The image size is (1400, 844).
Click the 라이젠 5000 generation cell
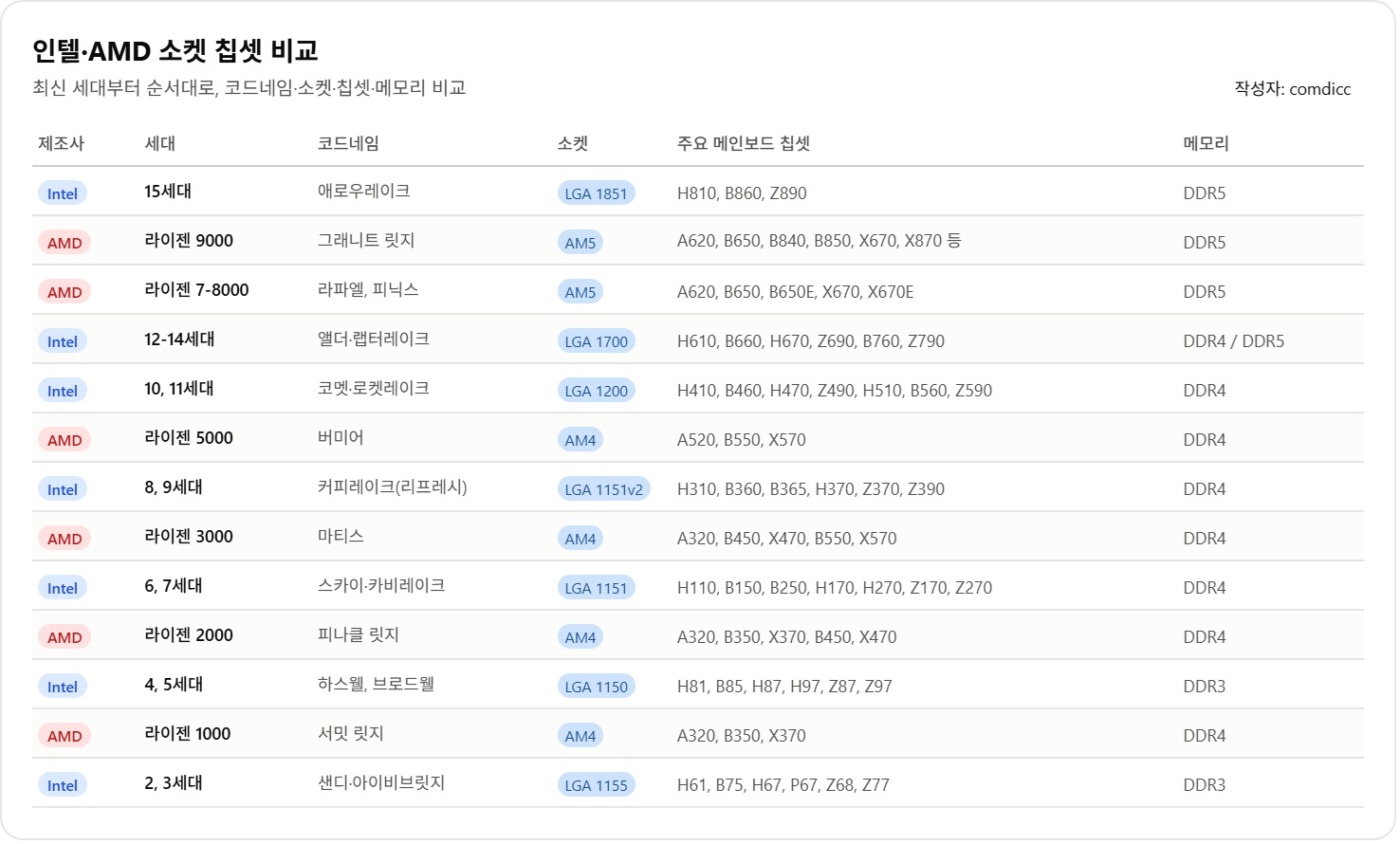point(189,438)
